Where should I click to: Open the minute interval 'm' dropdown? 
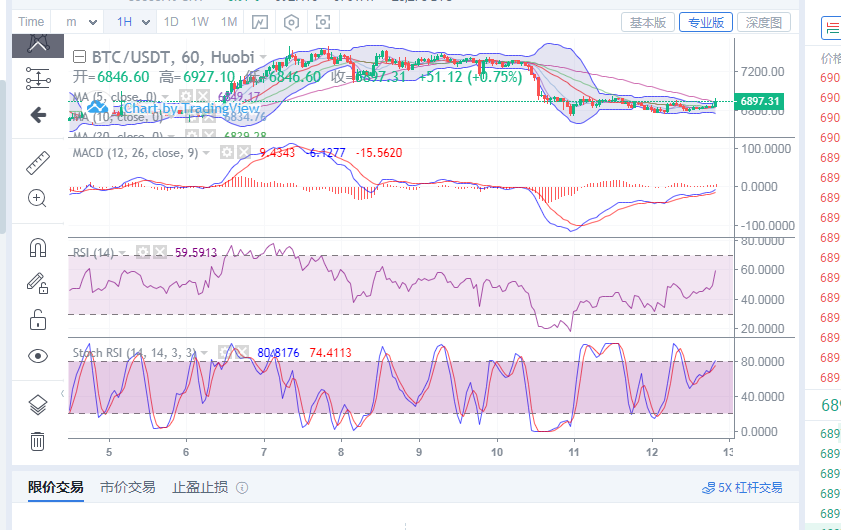(x=80, y=22)
